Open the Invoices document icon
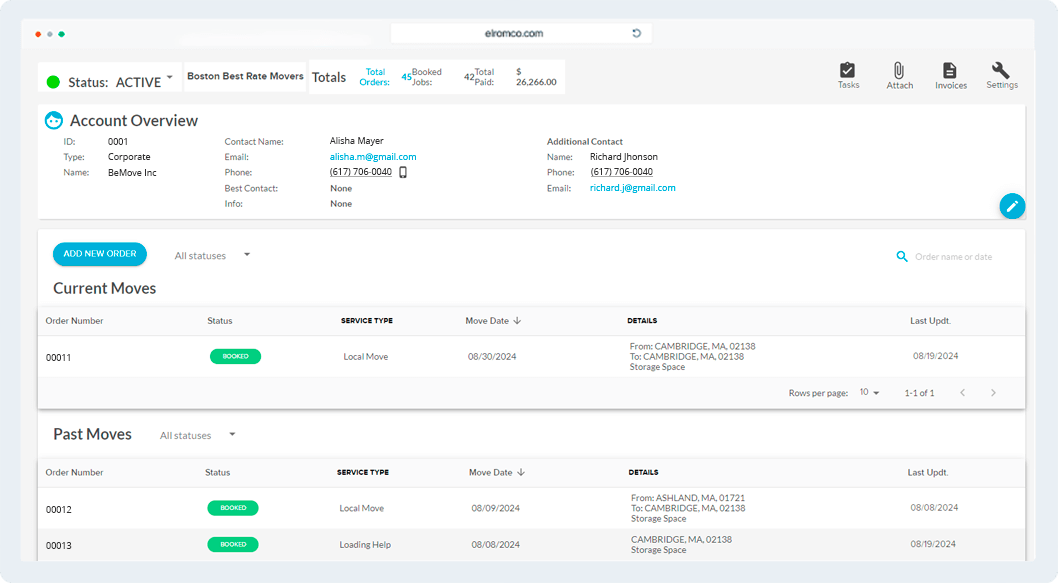The height and width of the screenshot is (583, 1058). pyautogui.click(x=950, y=70)
